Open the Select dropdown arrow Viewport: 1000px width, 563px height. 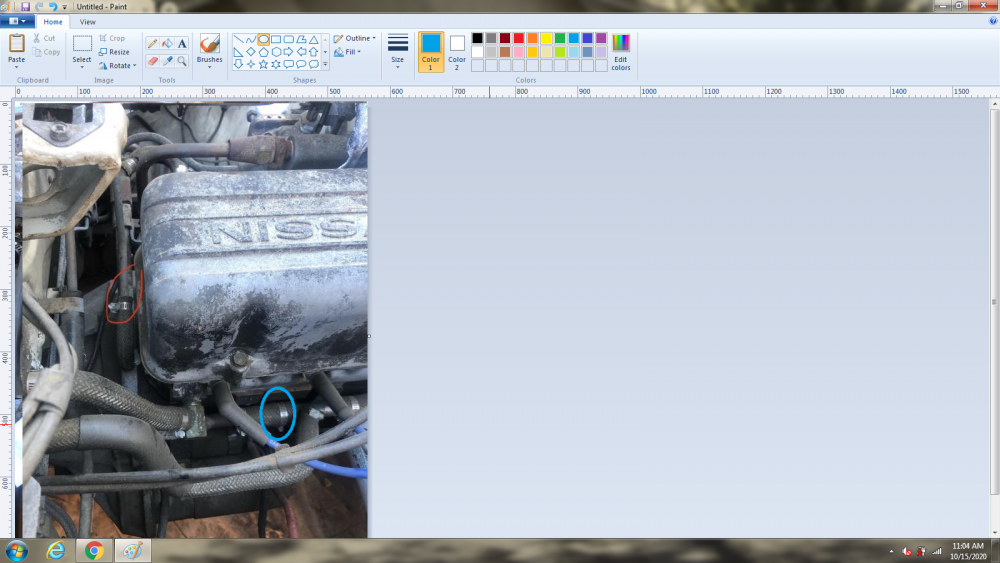coord(82,67)
